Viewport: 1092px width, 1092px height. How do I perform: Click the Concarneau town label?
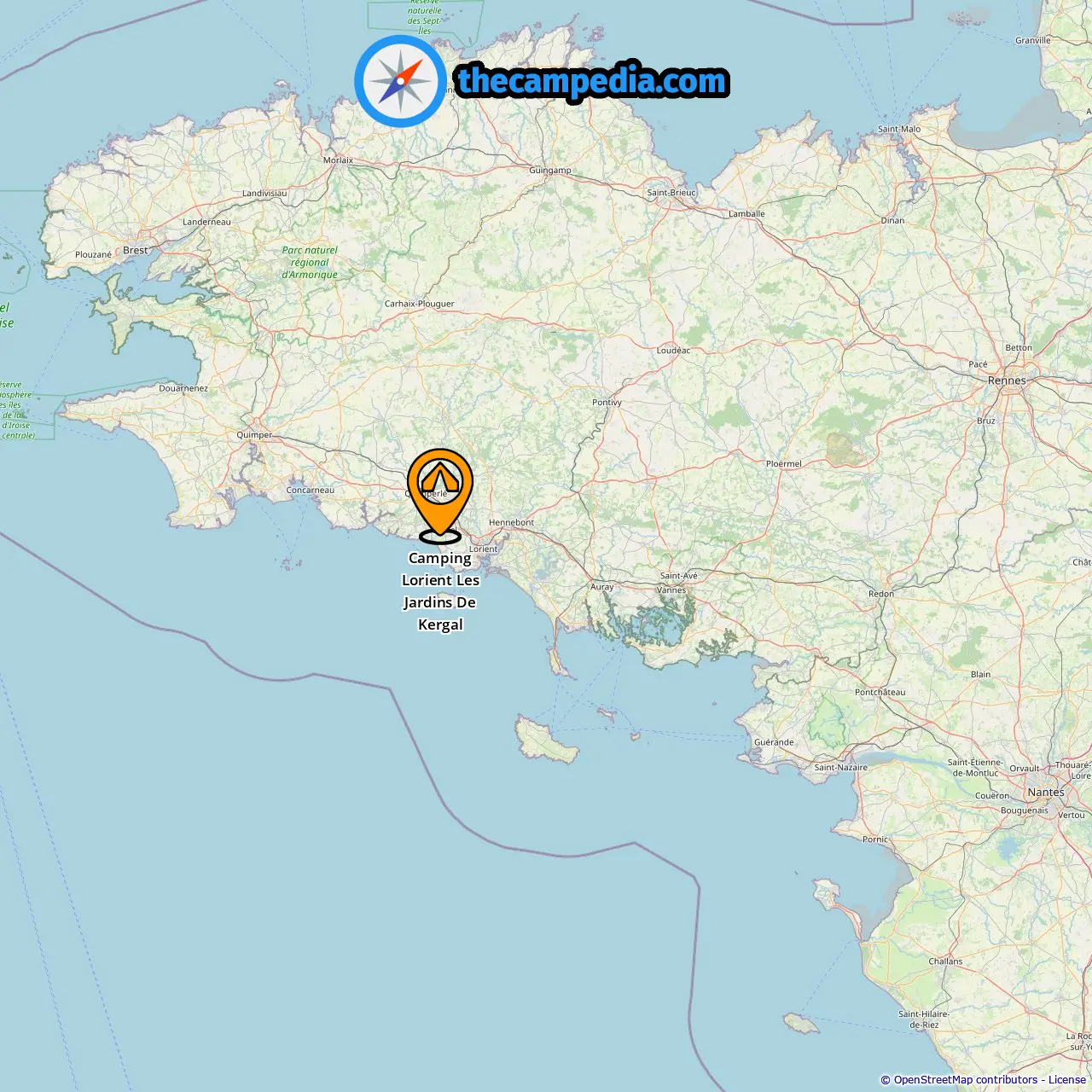(311, 491)
